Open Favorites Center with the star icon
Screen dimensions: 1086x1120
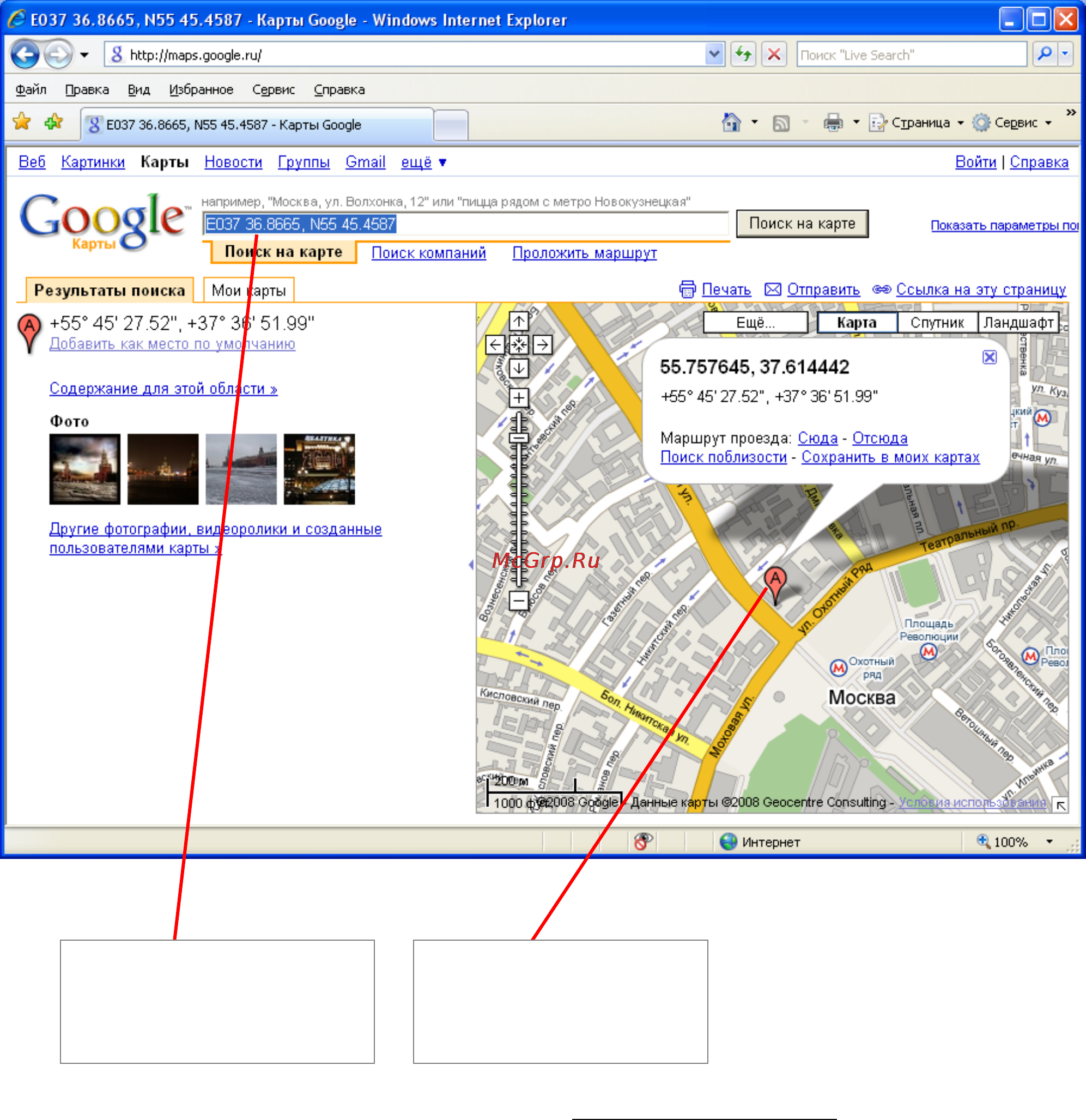[22, 122]
